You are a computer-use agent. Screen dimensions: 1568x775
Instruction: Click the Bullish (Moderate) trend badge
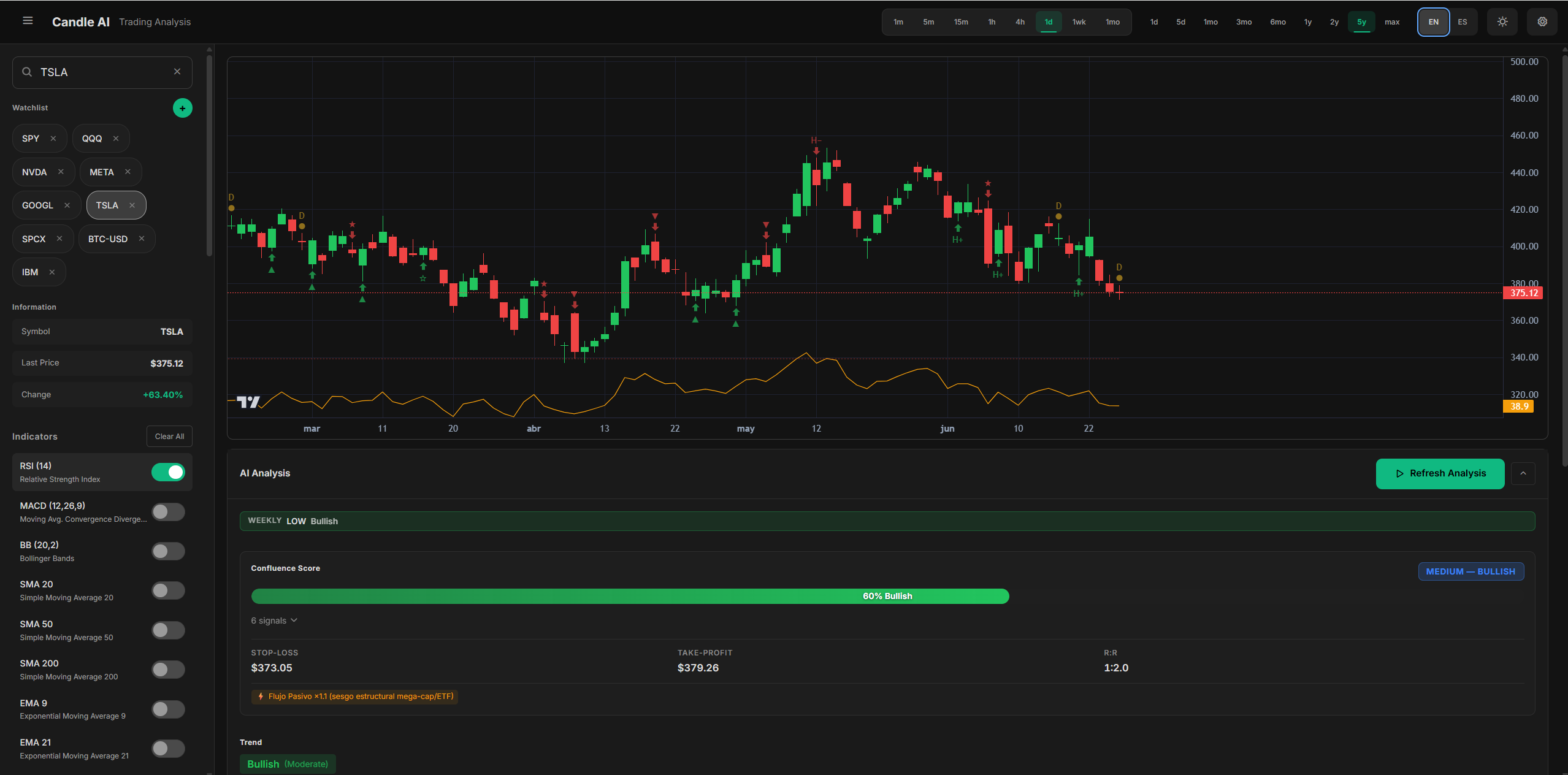click(x=287, y=764)
